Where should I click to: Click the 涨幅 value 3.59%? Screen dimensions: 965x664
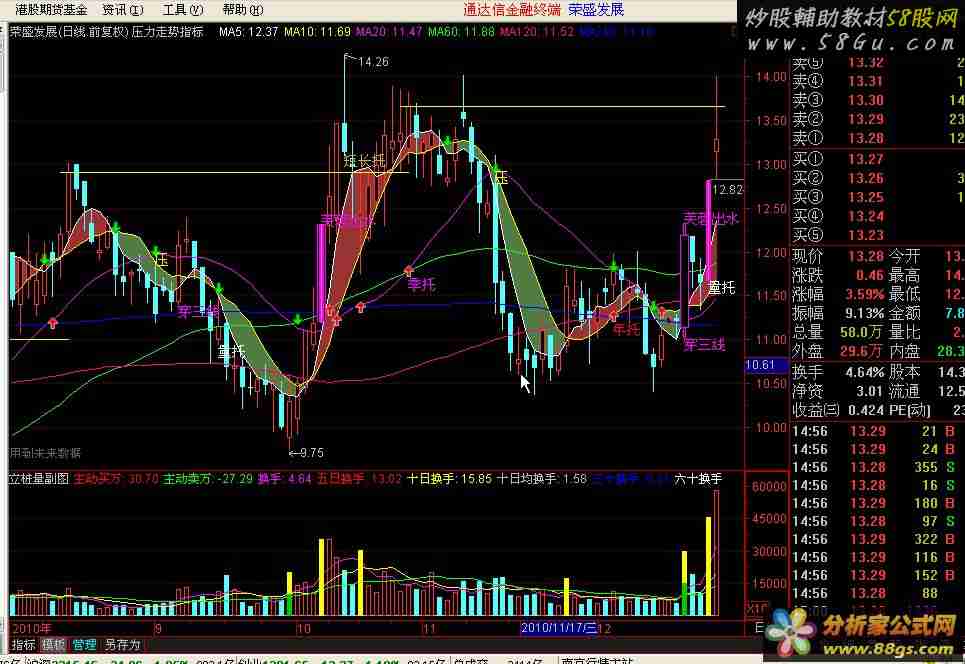pyautogui.click(x=865, y=294)
